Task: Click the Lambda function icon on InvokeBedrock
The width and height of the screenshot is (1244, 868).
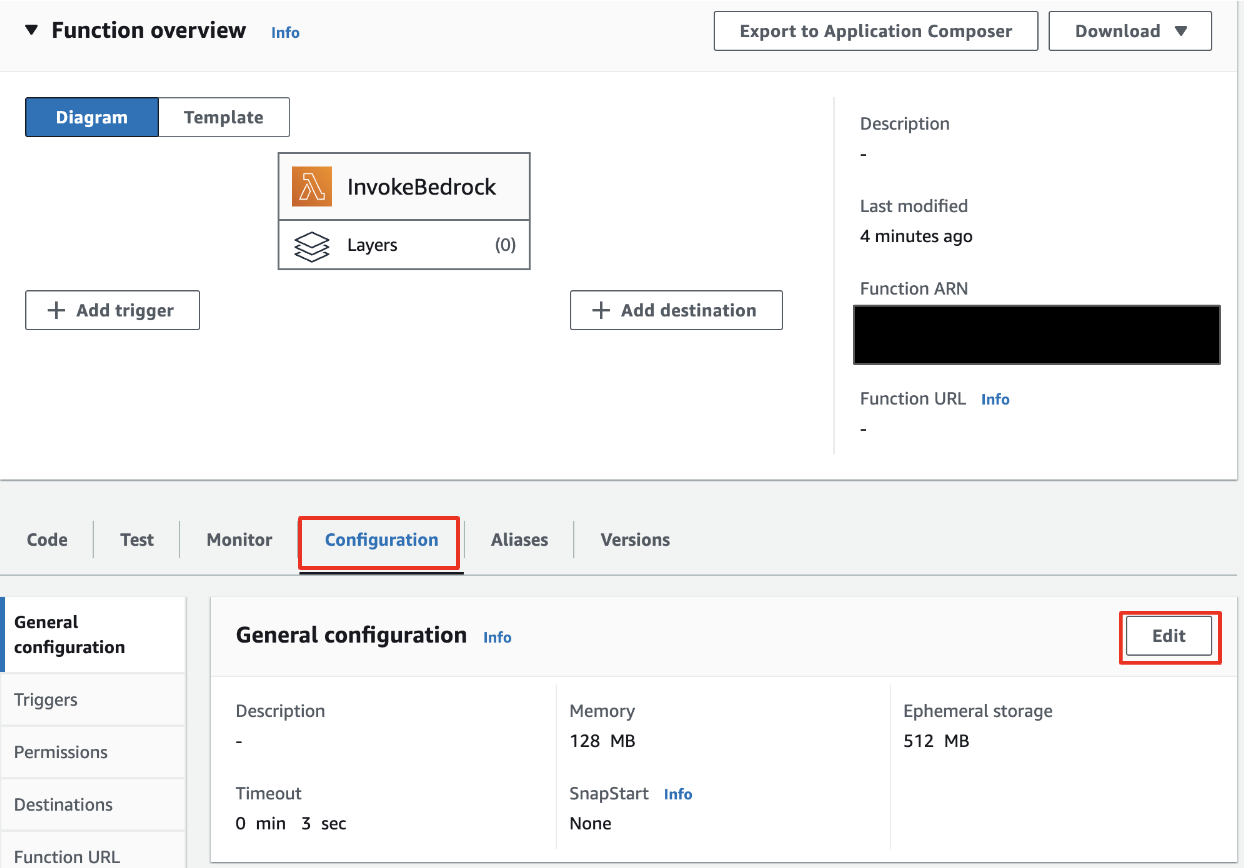Action: point(310,186)
